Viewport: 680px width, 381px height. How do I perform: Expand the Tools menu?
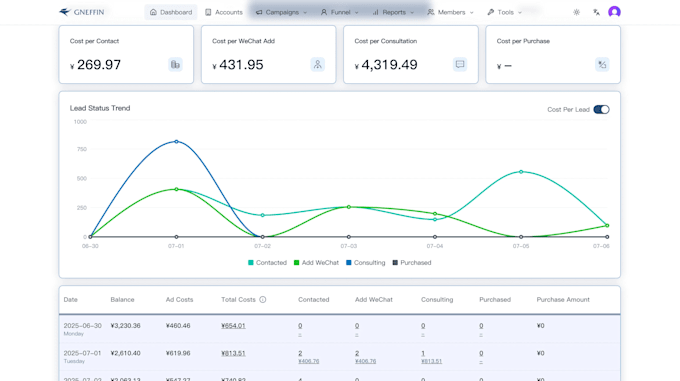[x=504, y=12]
